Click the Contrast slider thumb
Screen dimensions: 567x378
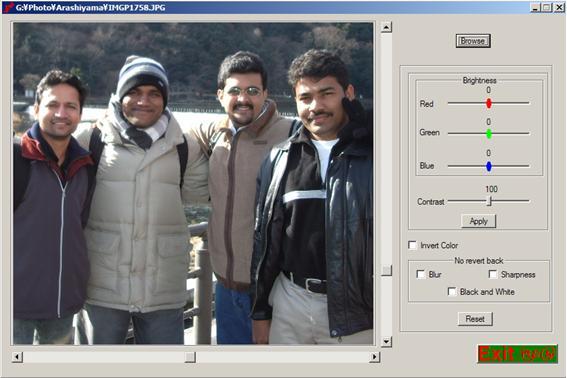(x=490, y=201)
